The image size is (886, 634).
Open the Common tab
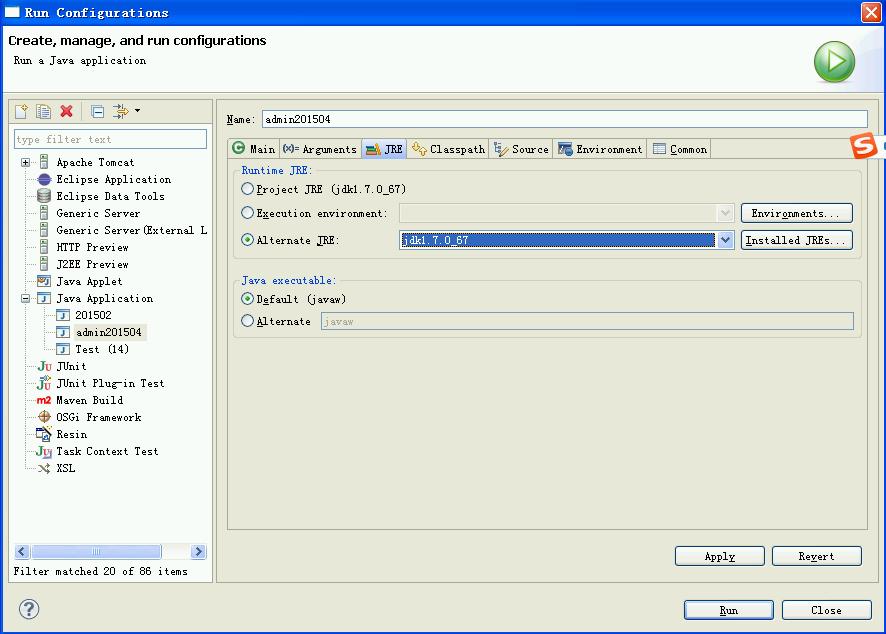point(679,149)
